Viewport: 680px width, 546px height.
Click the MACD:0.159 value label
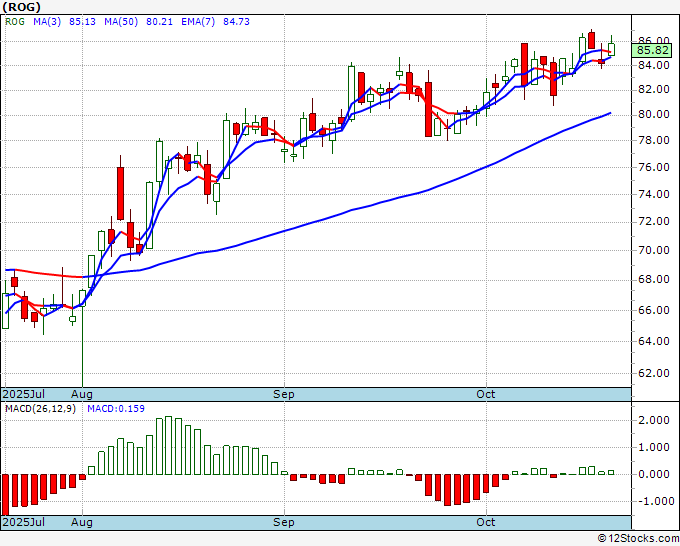[x=116, y=409]
